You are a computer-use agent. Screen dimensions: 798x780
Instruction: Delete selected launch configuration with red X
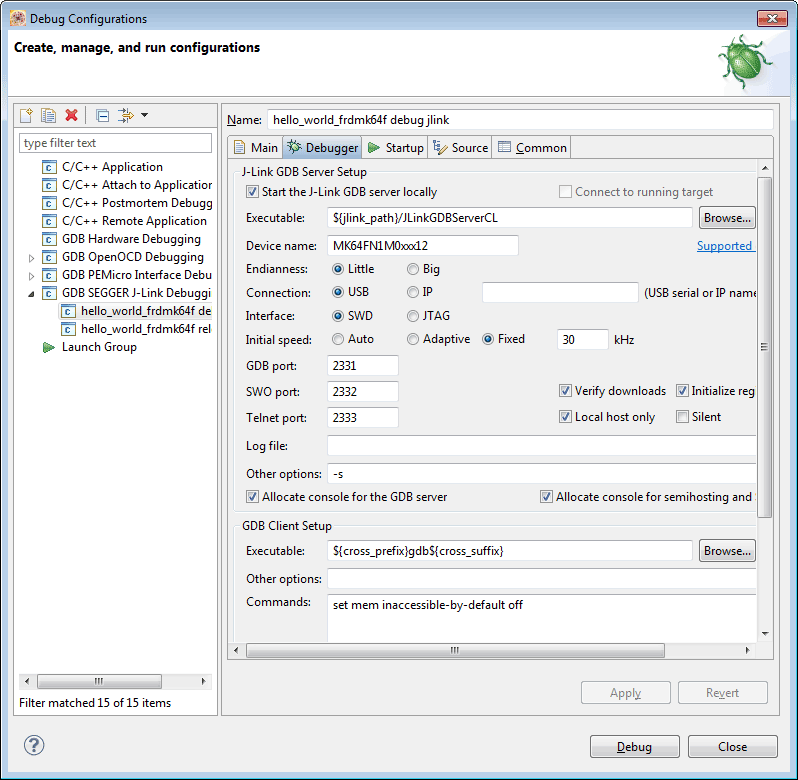[71, 116]
